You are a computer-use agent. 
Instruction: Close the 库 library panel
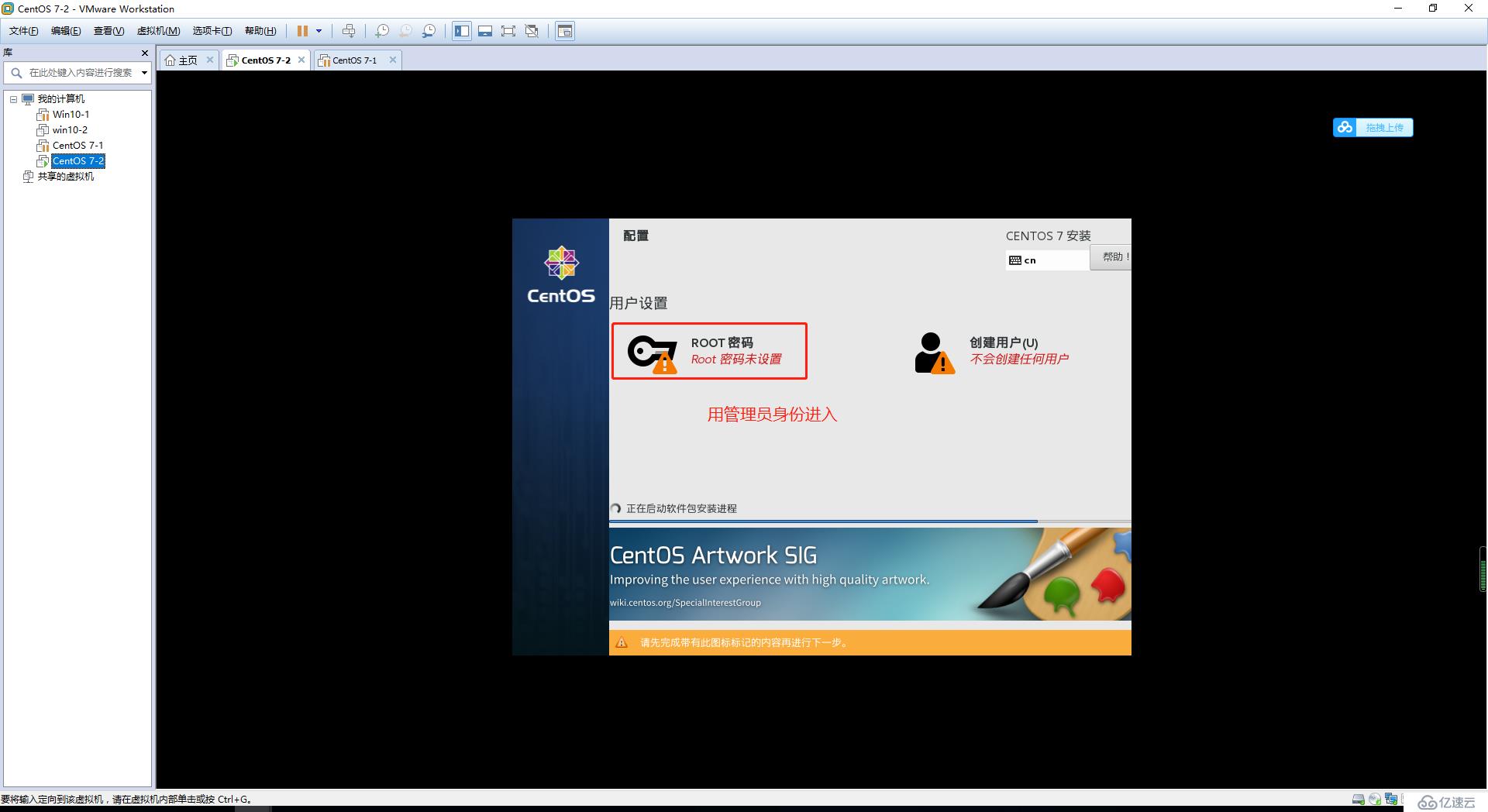click(144, 53)
